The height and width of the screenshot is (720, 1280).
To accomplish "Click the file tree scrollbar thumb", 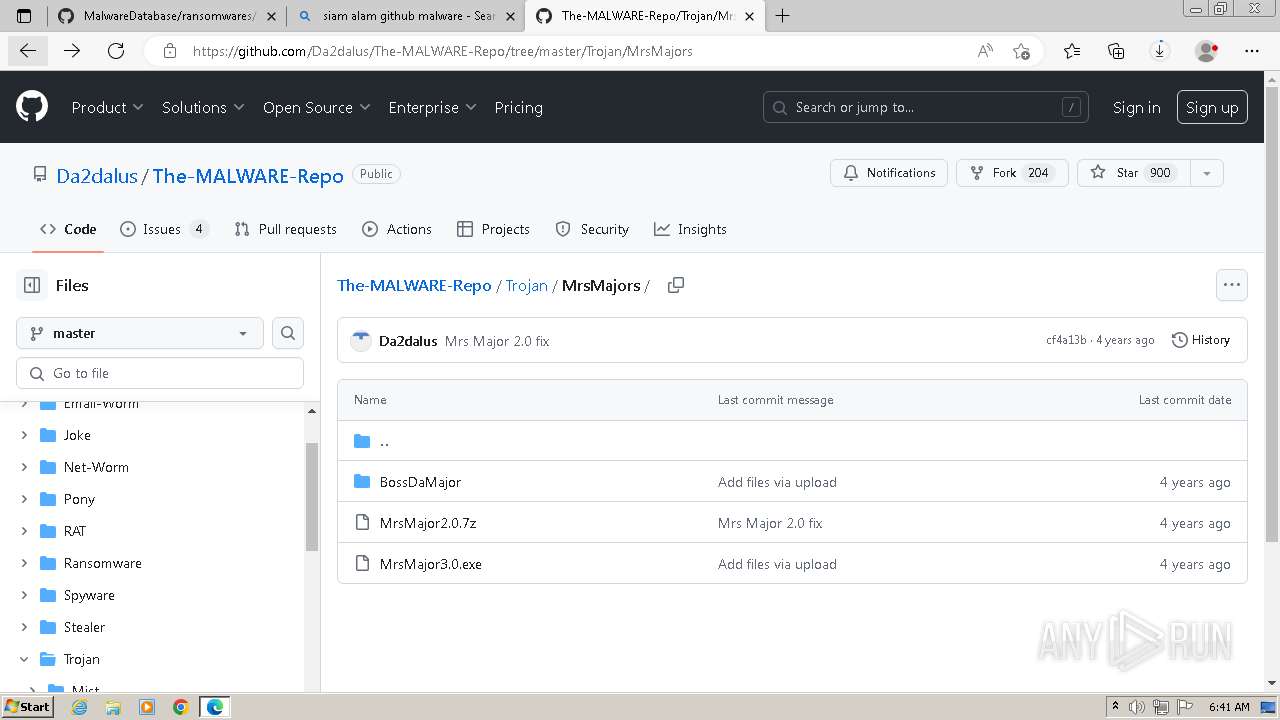I will click(312, 497).
